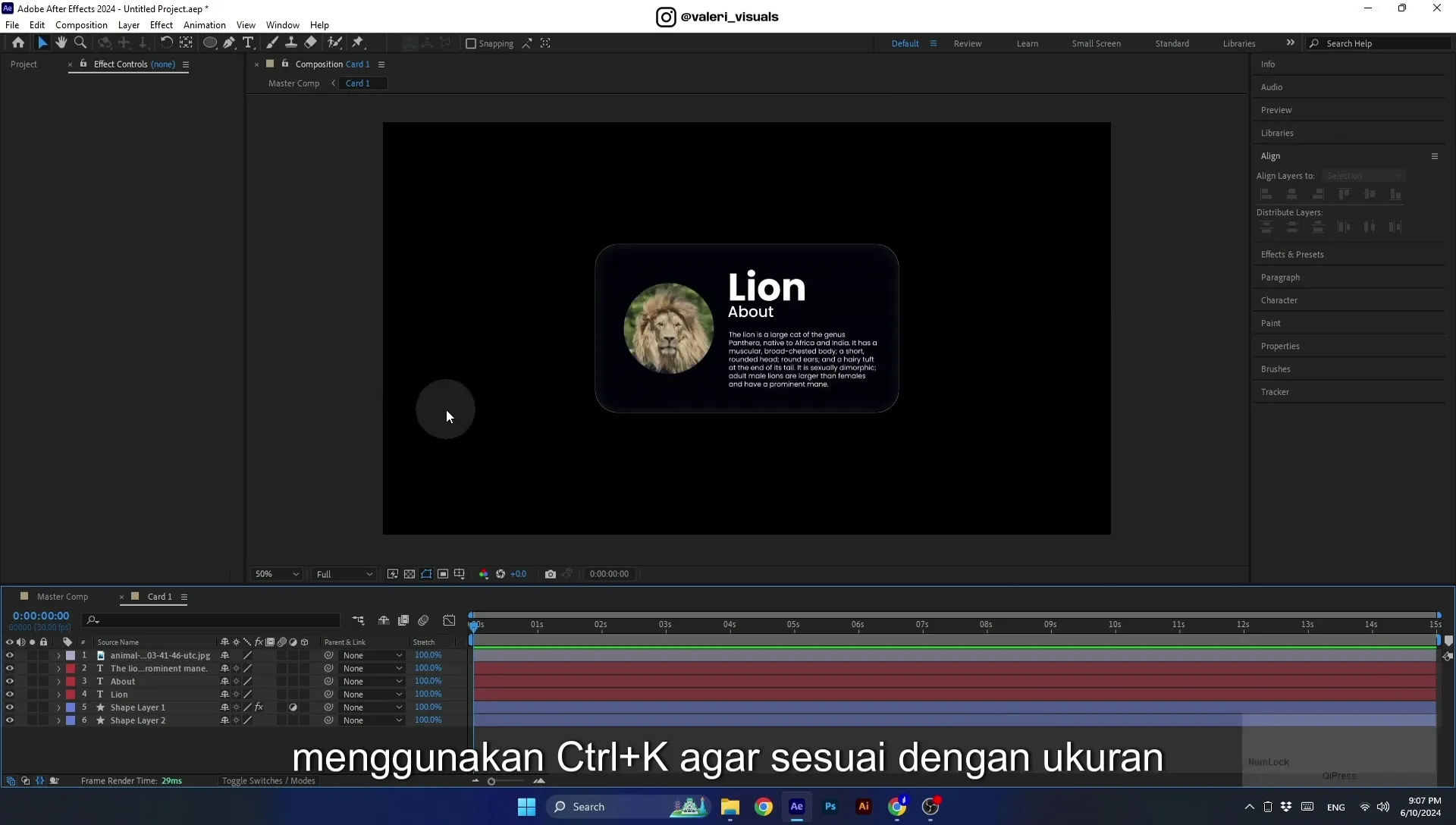Expand the Lion layer properties

[58, 695]
